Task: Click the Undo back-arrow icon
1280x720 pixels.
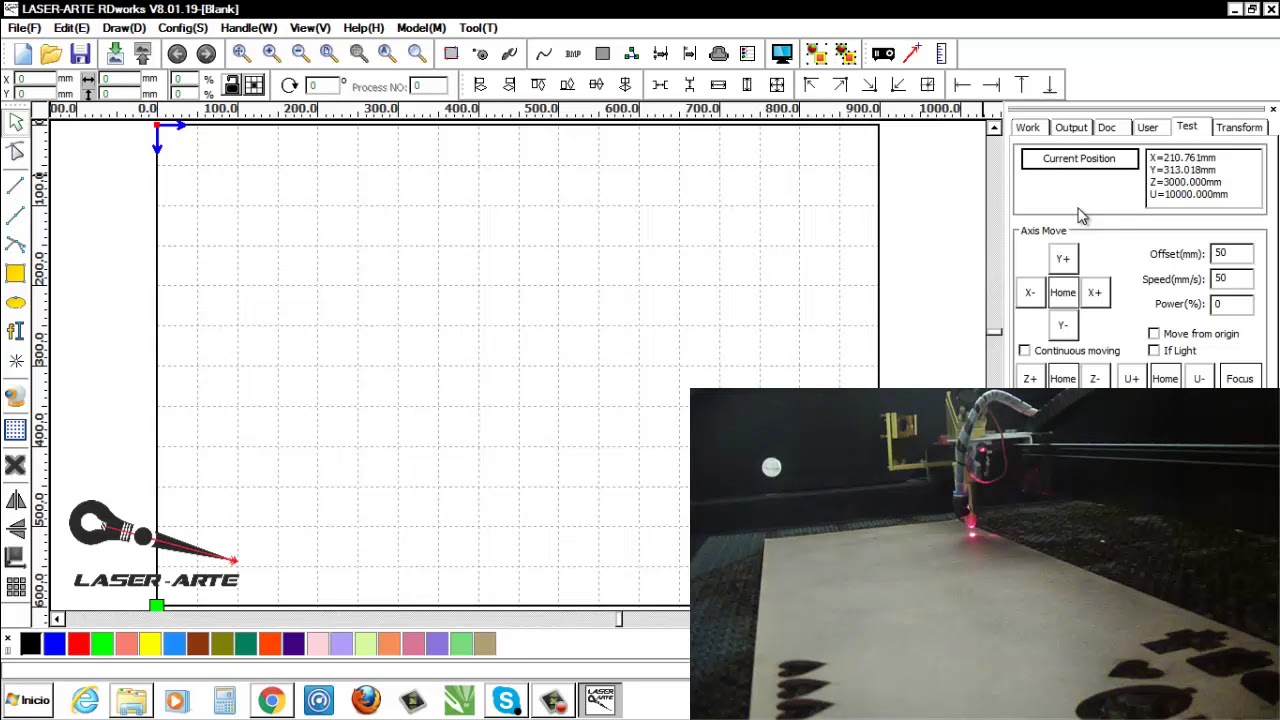Action: (x=177, y=54)
